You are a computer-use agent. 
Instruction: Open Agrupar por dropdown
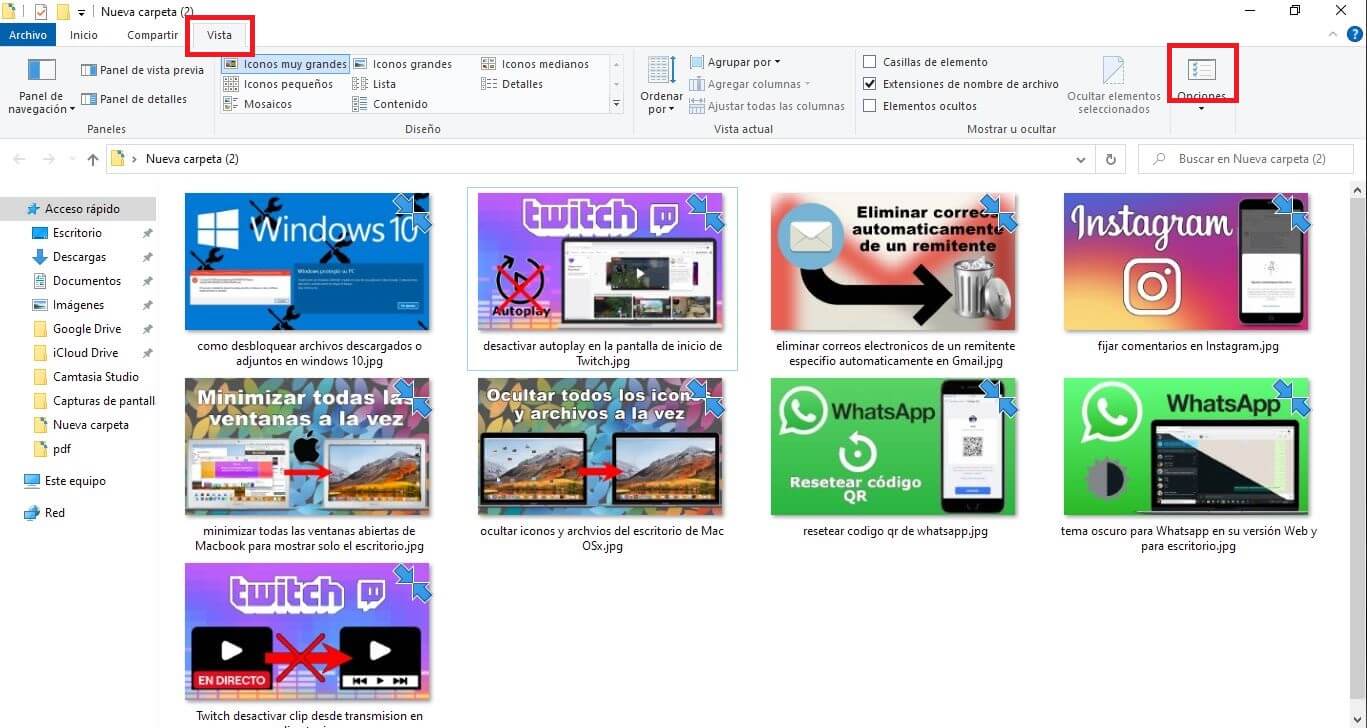(735, 62)
